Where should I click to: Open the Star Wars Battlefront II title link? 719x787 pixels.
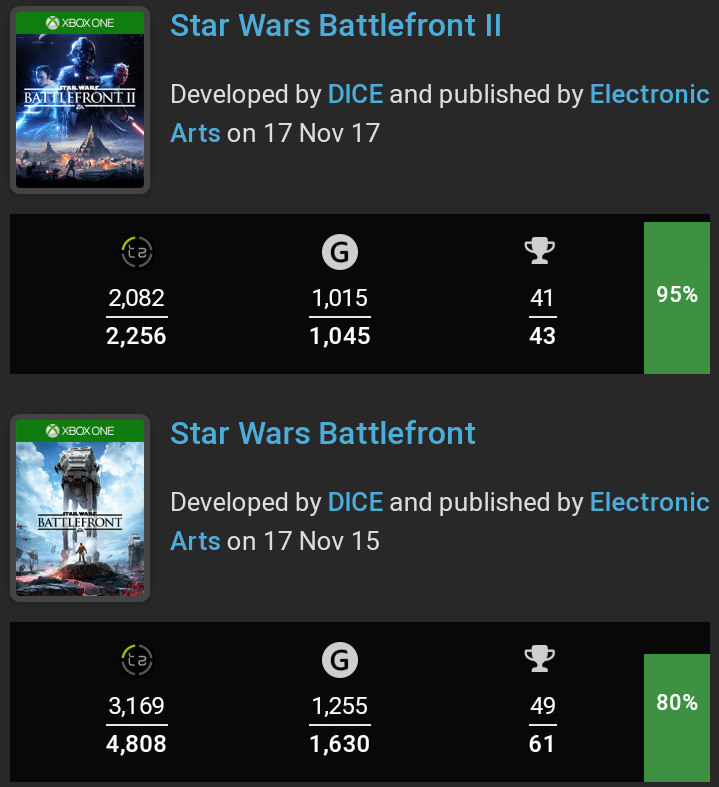[x=335, y=25]
